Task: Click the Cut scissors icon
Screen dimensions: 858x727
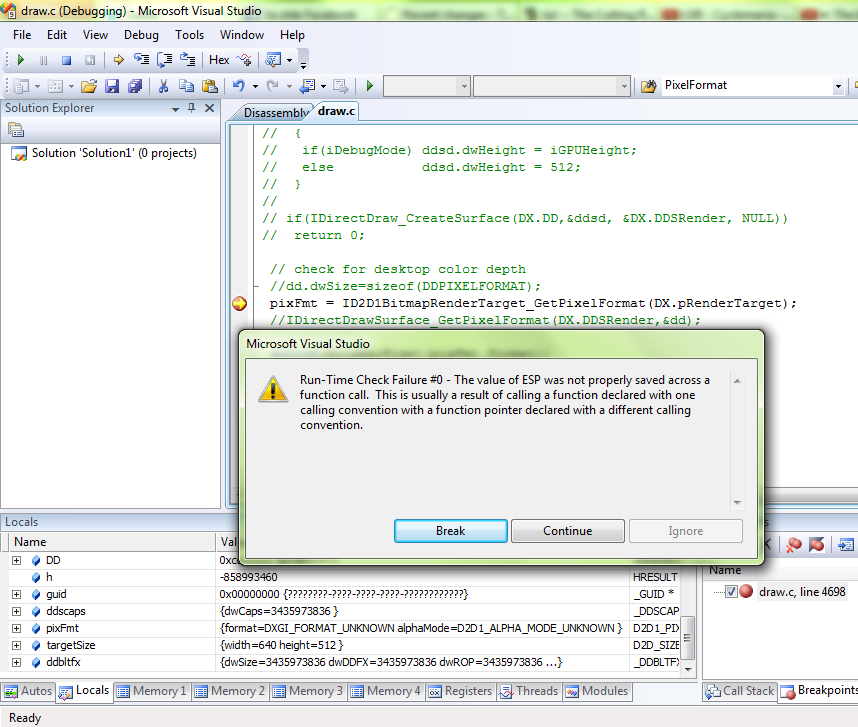Action: pyautogui.click(x=163, y=86)
